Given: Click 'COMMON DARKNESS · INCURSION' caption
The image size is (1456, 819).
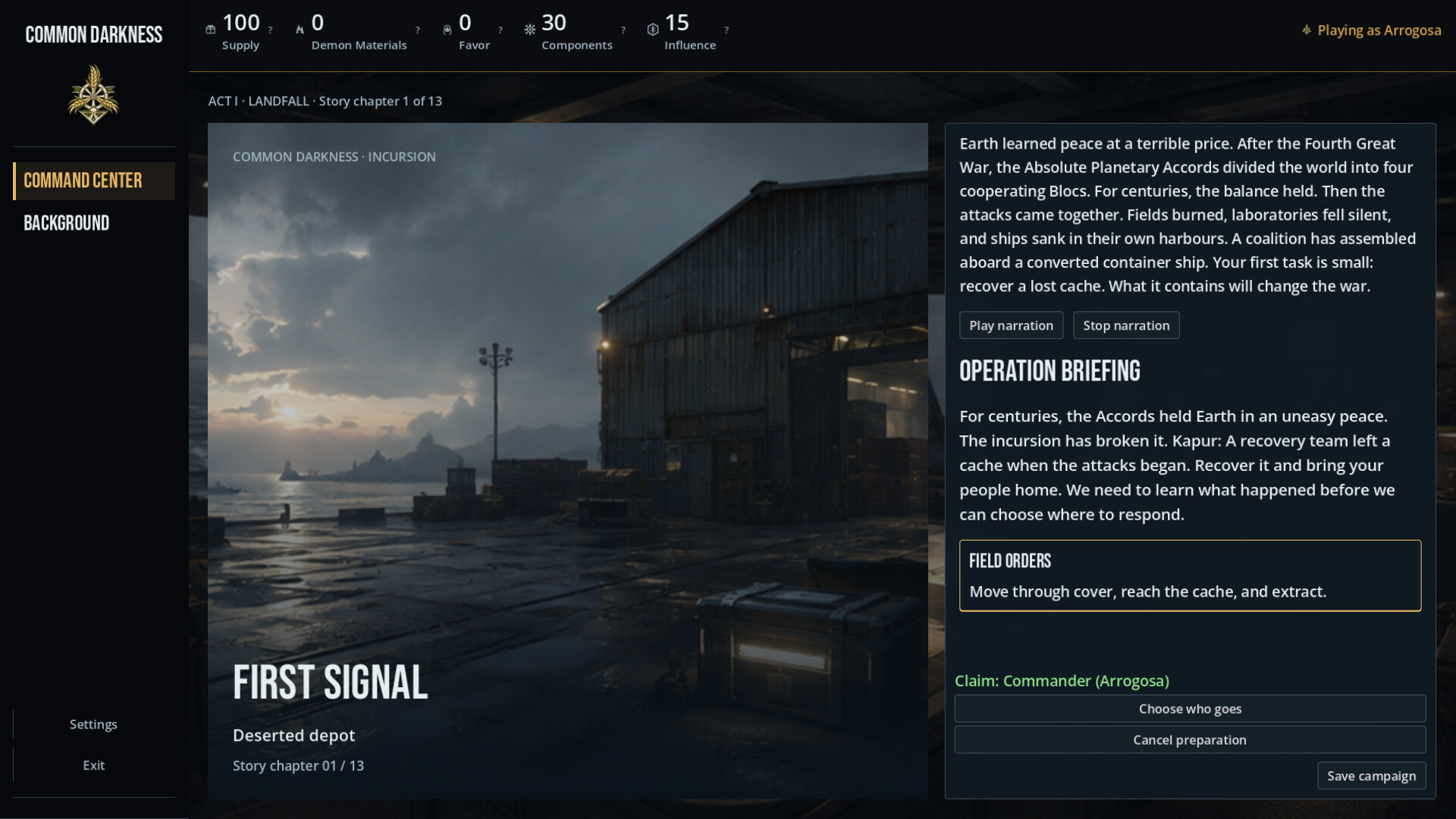Looking at the screenshot, I should point(334,157).
